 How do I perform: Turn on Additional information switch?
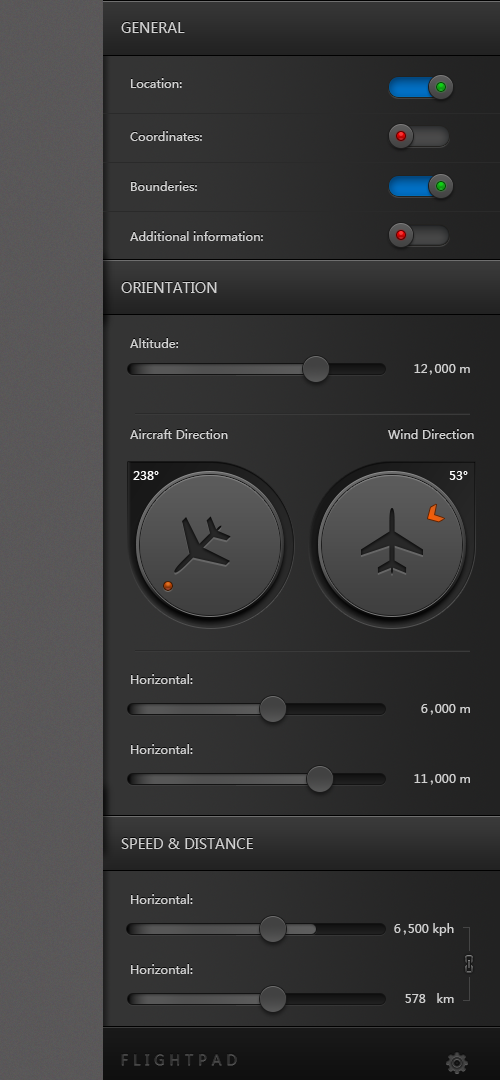coord(419,236)
